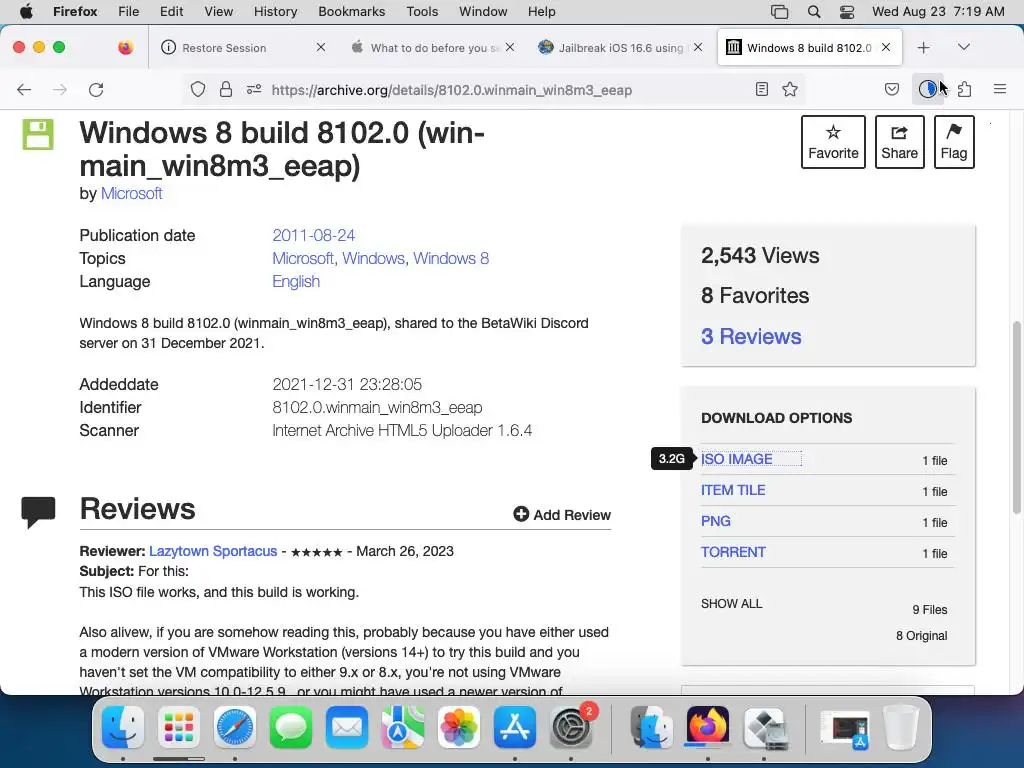
Task: Open System Settings from the Dock
Action: click(x=571, y=727)
